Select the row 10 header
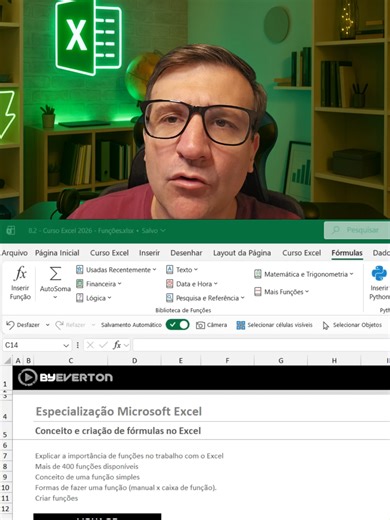This screenshot has height=520, width=390. 5,488
